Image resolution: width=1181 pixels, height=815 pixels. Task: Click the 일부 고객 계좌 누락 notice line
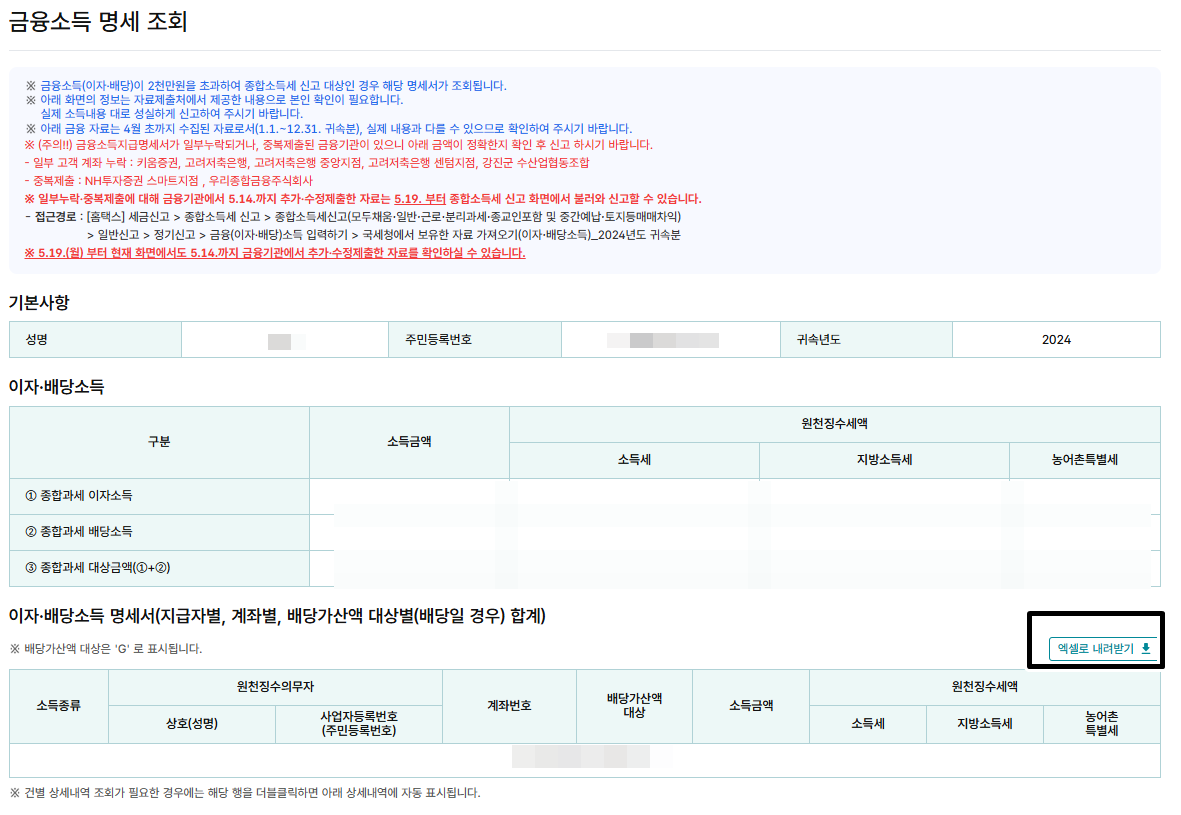307,163
